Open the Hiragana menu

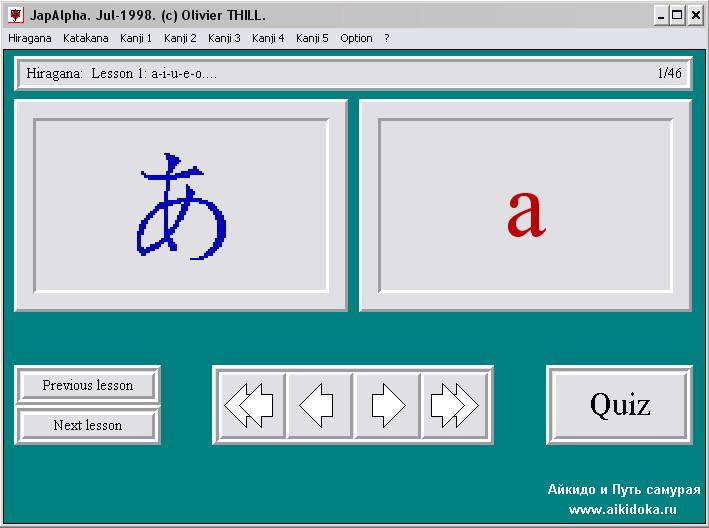(30, 38)
